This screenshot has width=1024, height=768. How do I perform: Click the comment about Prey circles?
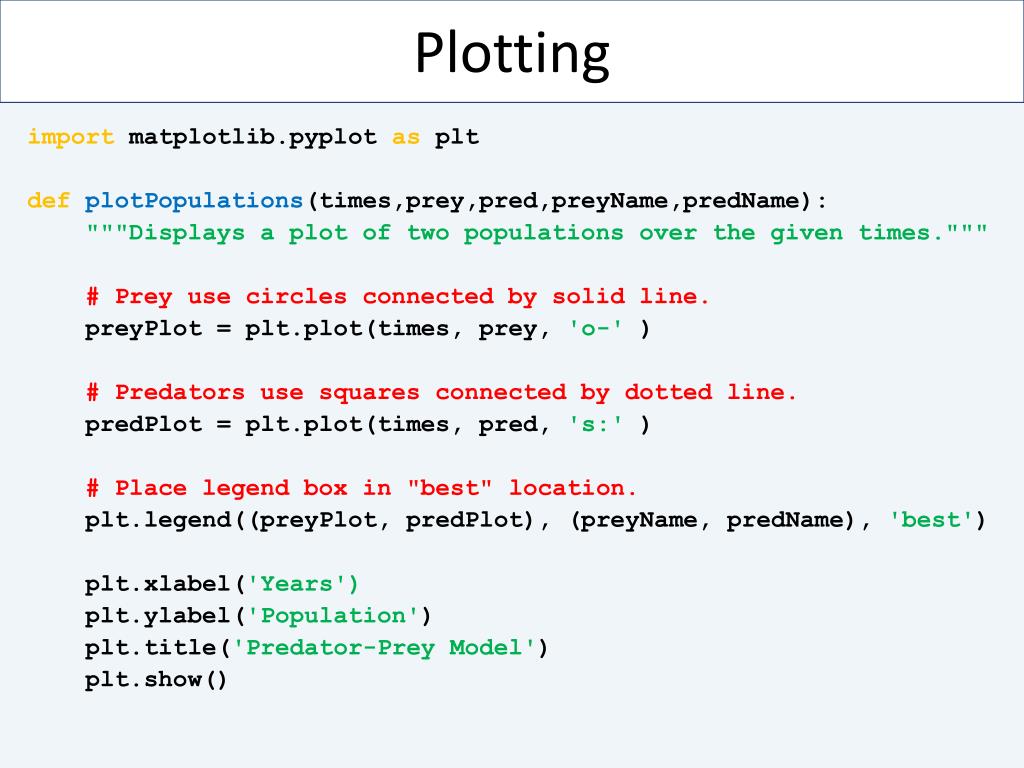[398, 296]
